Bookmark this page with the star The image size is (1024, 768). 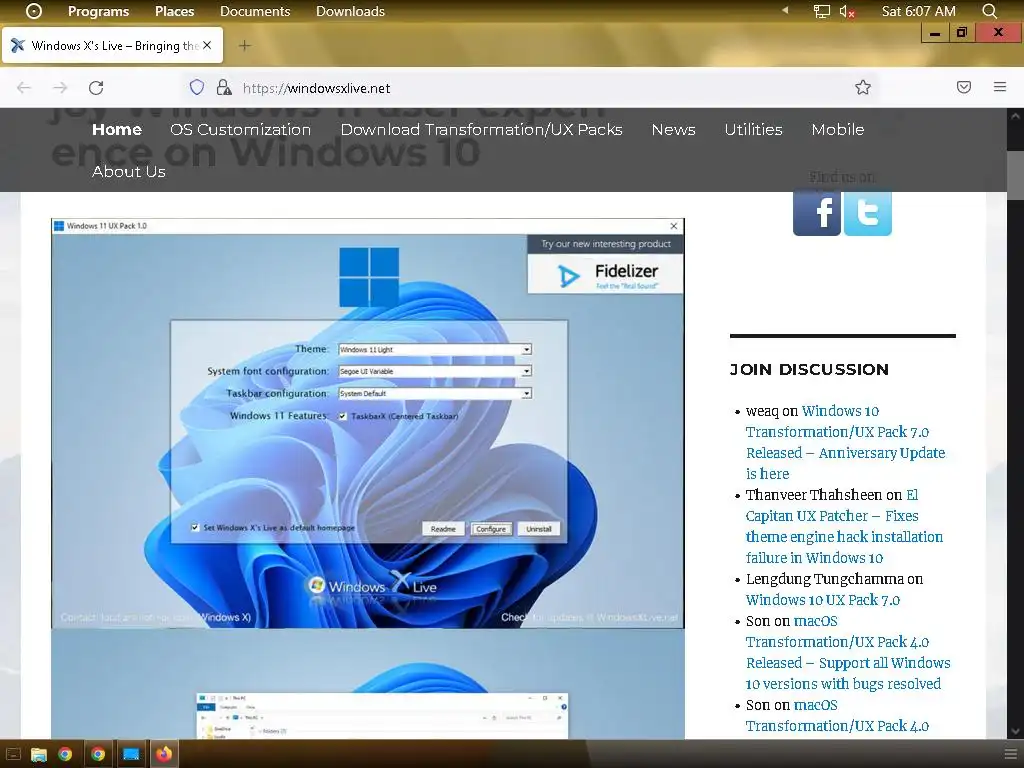pos(863,88)
